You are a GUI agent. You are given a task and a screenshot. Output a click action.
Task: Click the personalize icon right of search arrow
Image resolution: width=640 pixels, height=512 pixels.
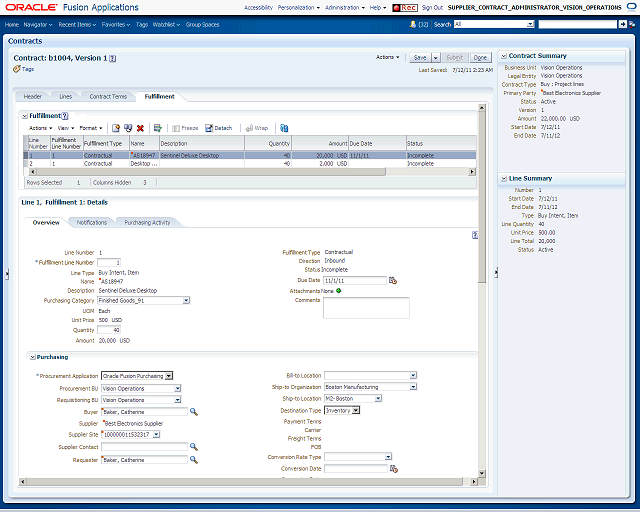pos(632,24)
